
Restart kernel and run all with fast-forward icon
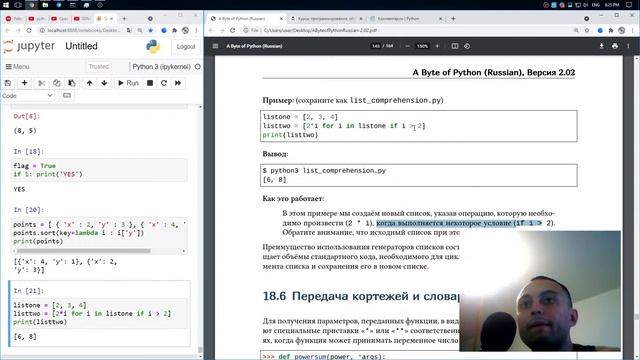[178, 83]
